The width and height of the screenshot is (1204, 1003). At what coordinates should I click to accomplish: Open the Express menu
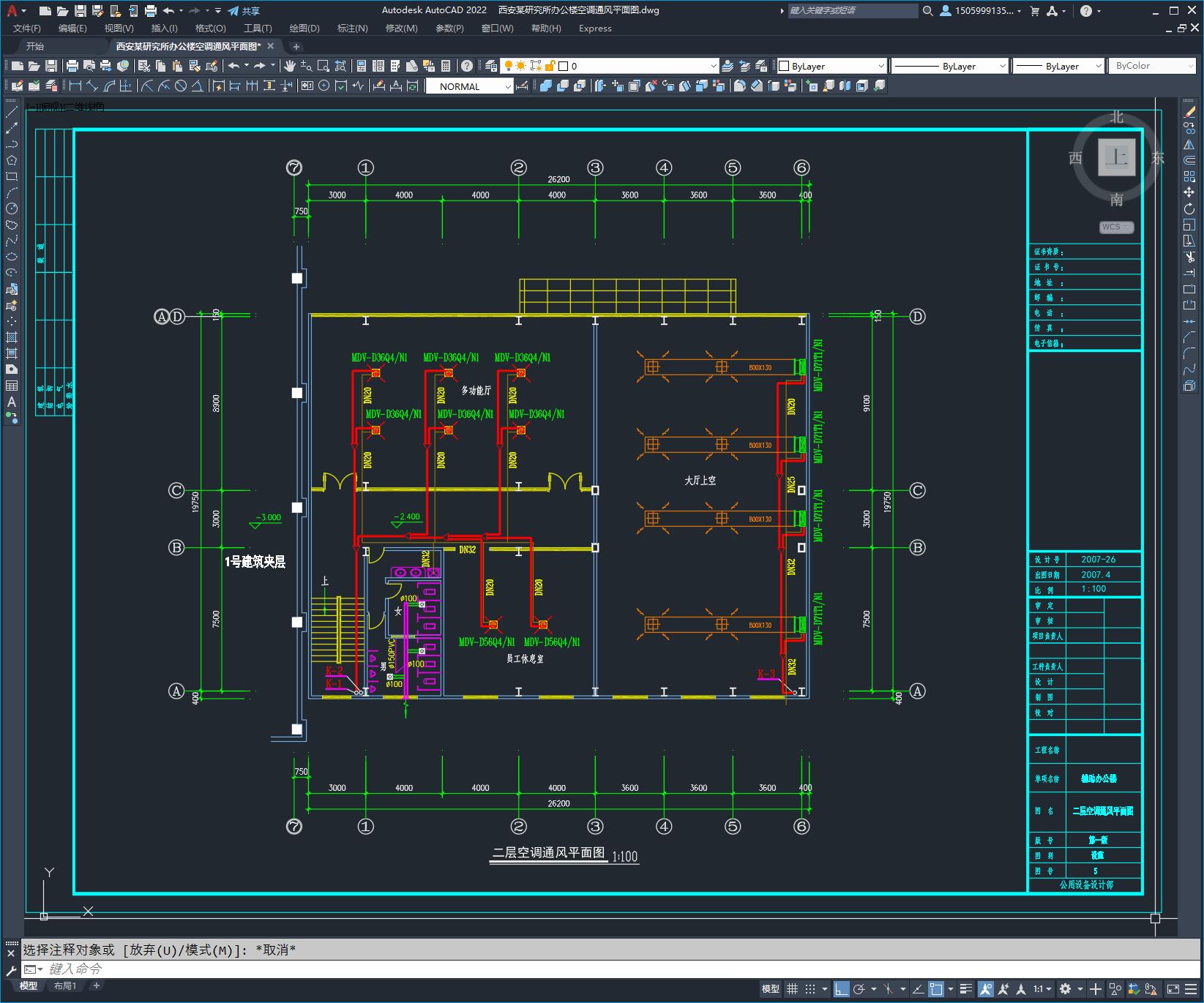click(x=595, y=28)
